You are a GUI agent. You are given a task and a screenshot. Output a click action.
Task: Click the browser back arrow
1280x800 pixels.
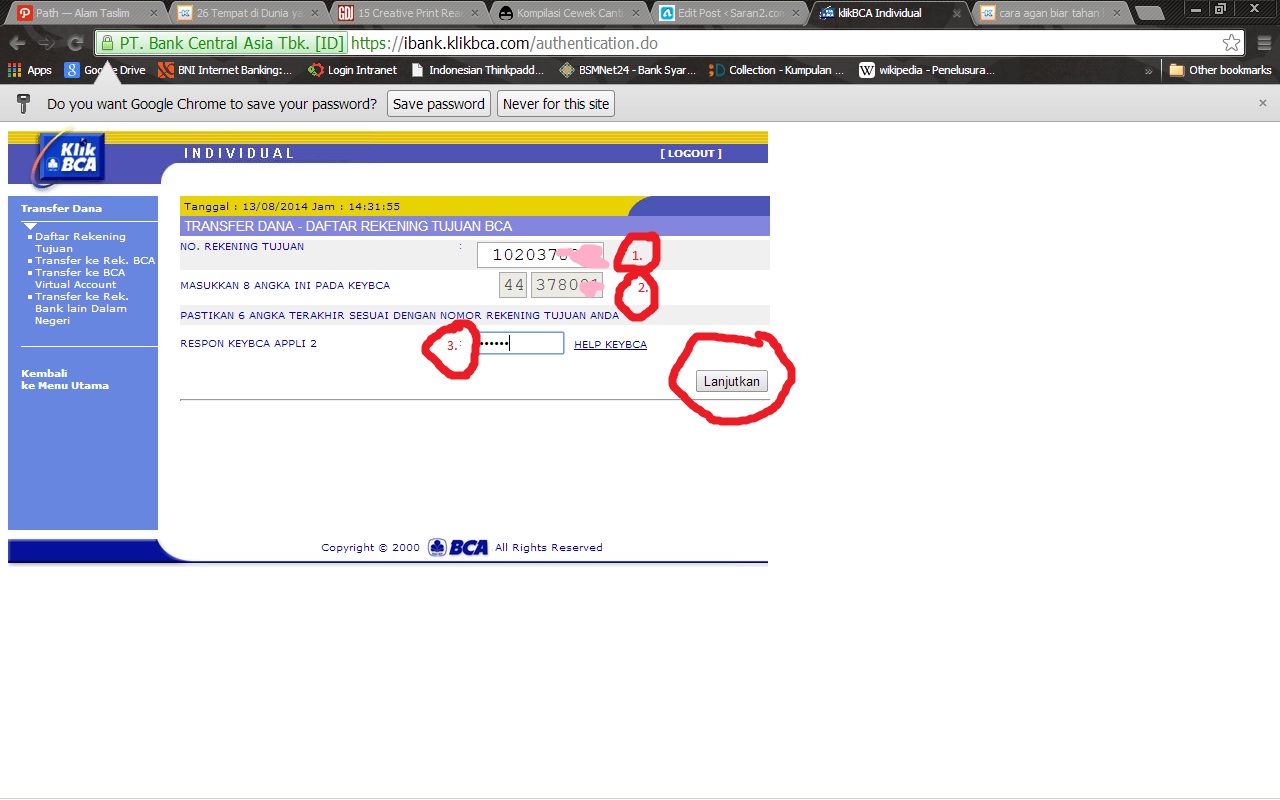click(x=17, y=43)
